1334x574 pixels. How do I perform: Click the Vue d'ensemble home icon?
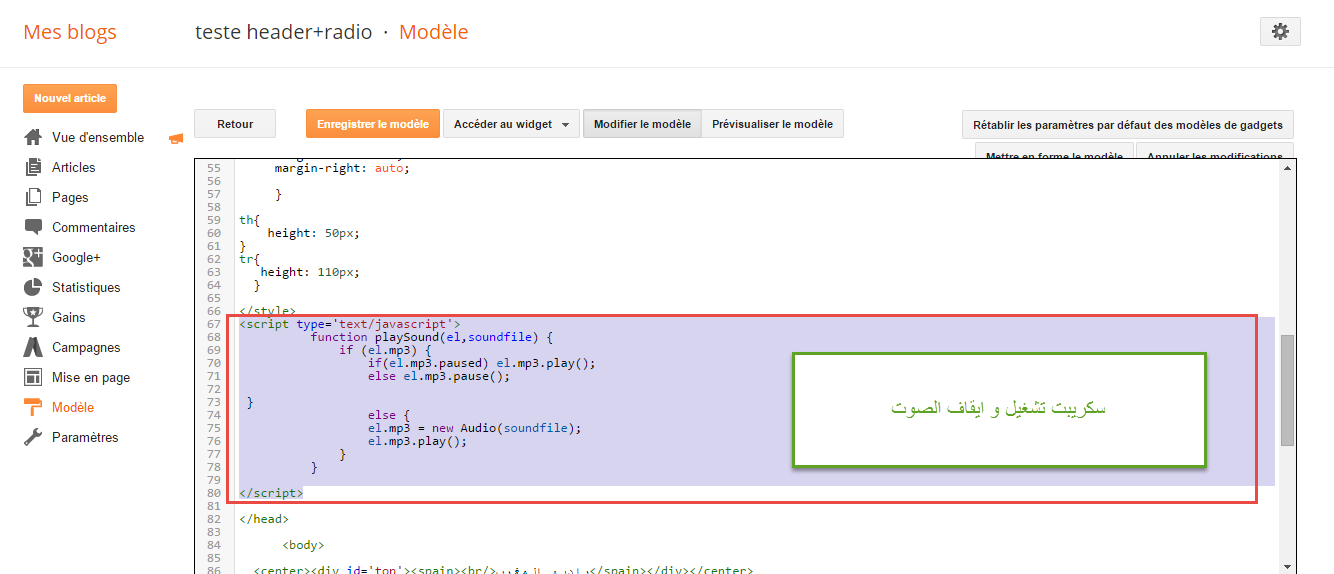click(33, 137)
